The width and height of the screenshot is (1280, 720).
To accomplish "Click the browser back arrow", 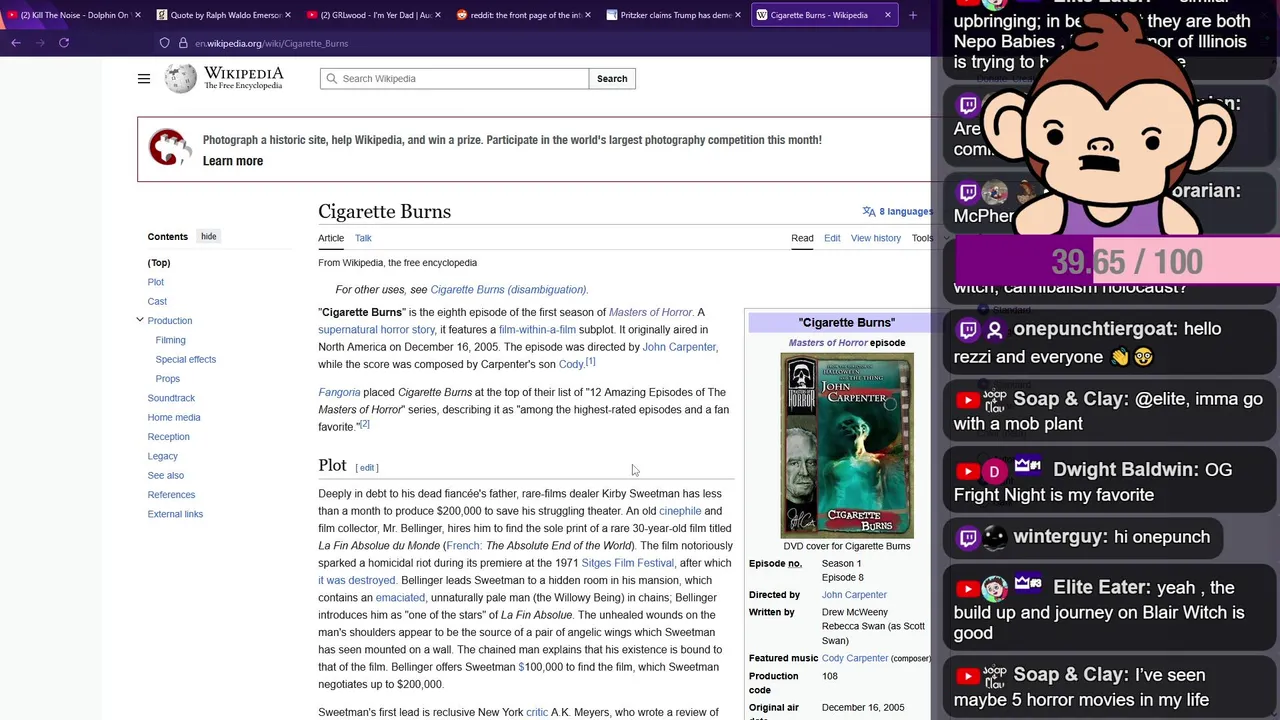I will click(16, 43).
